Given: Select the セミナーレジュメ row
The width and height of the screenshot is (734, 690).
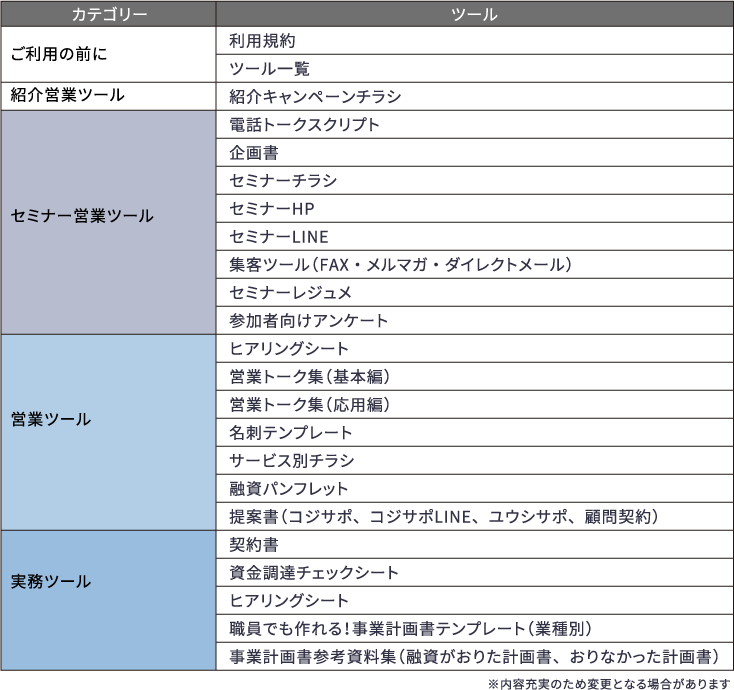Looking at the screenshot, I should [475, 293].
